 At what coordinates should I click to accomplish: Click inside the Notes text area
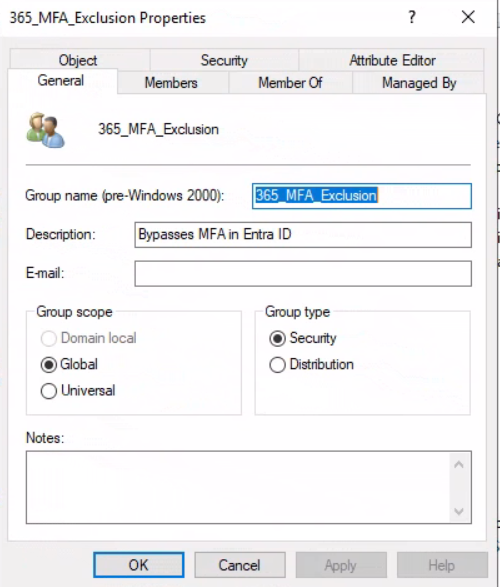[238, 487]
